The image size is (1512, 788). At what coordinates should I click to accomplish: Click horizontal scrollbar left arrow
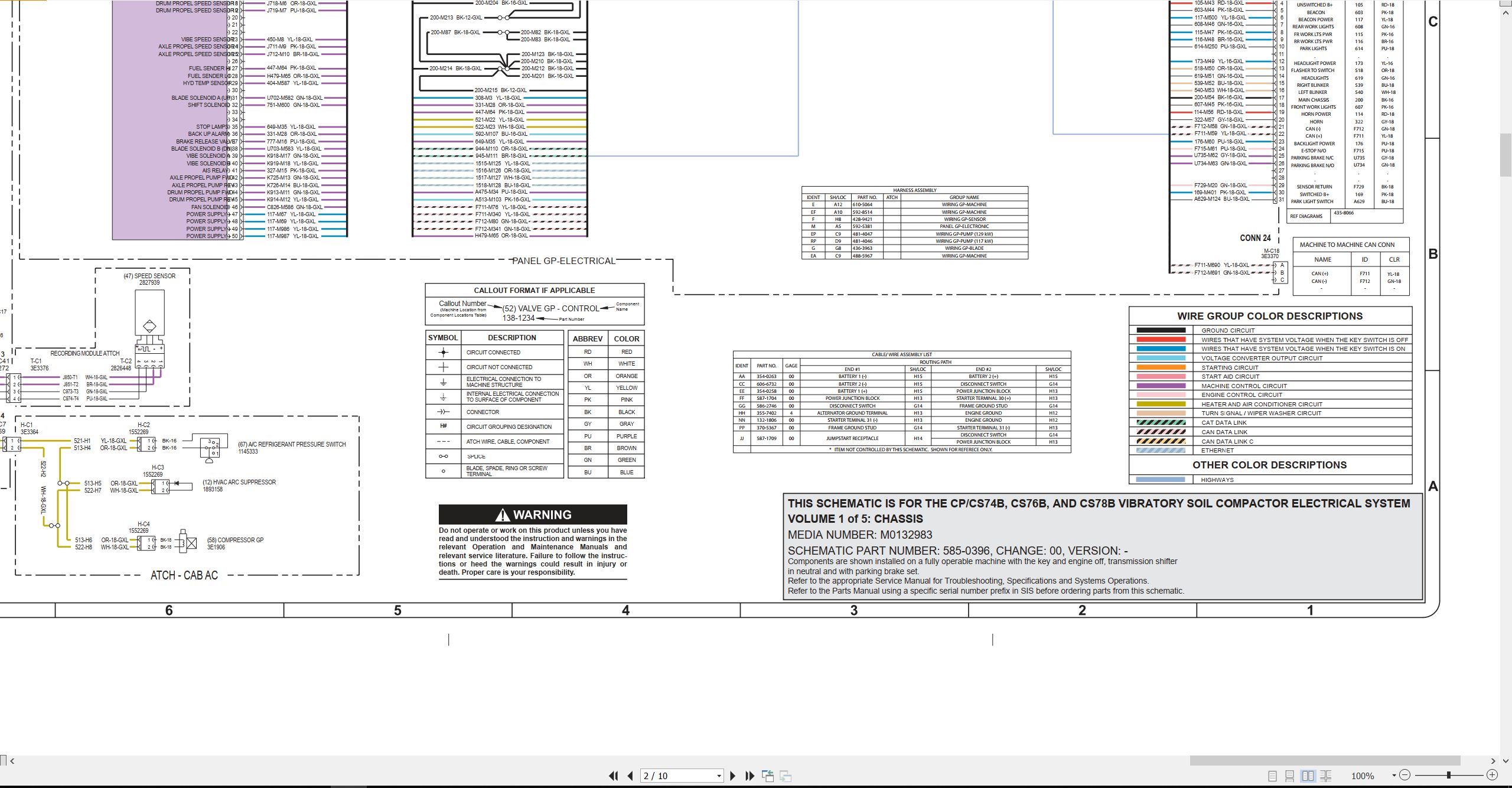point(12,761)
